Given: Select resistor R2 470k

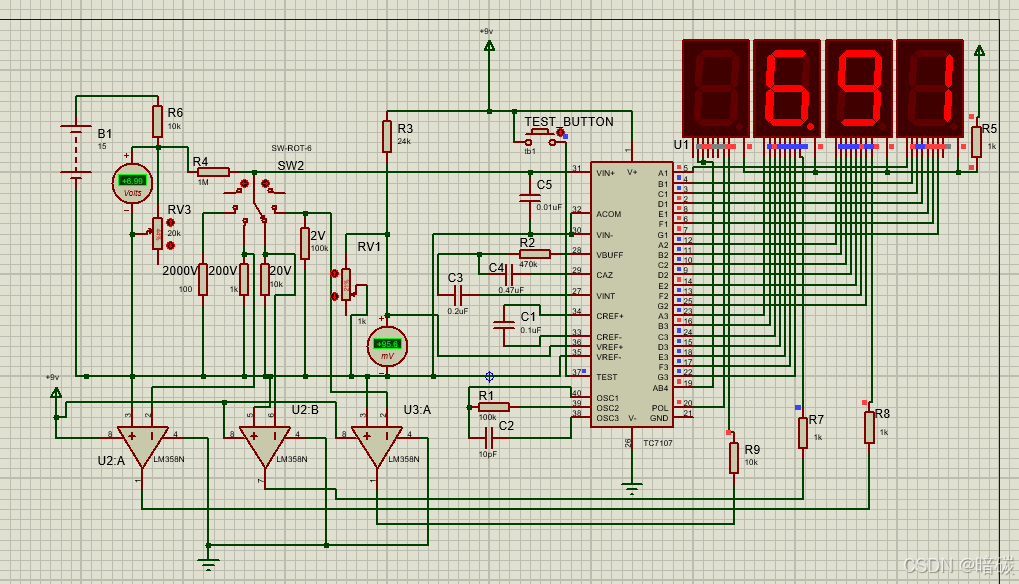Looking at the screenshot, I should point(534,254).
